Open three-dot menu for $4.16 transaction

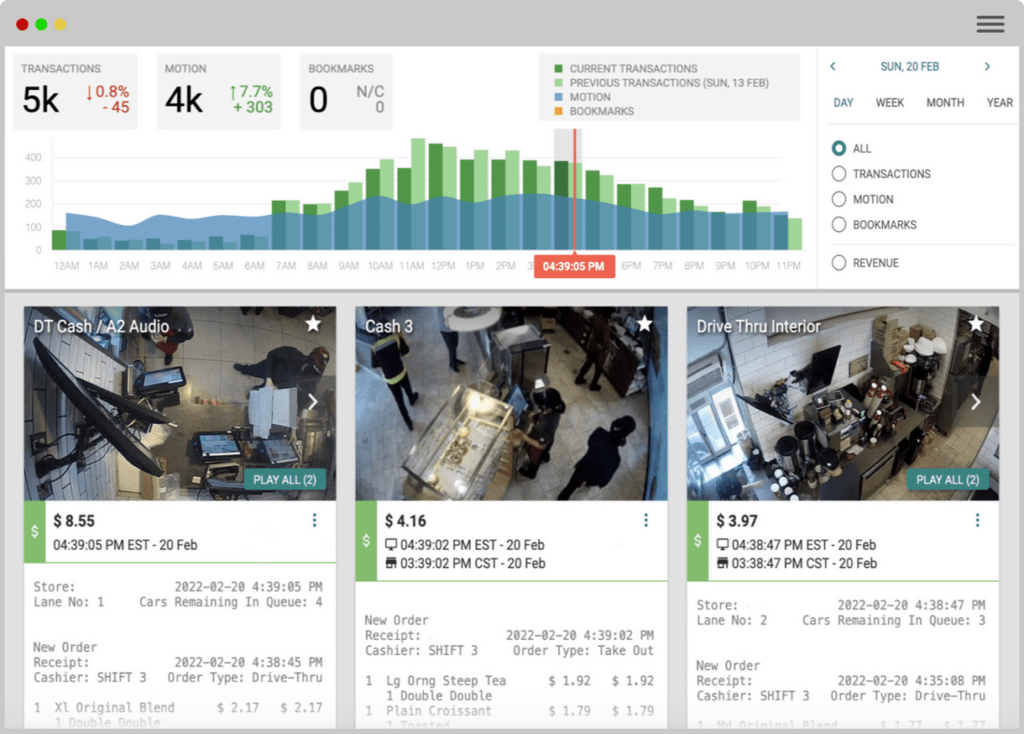pyautogui.click(x=646, y=520)
